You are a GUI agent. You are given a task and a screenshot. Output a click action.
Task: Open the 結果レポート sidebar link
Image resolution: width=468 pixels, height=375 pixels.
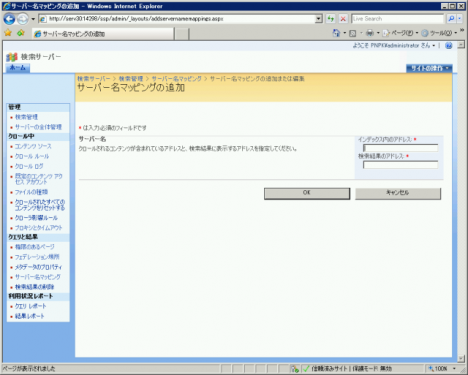pyautogui.click(x=29, y=316)
